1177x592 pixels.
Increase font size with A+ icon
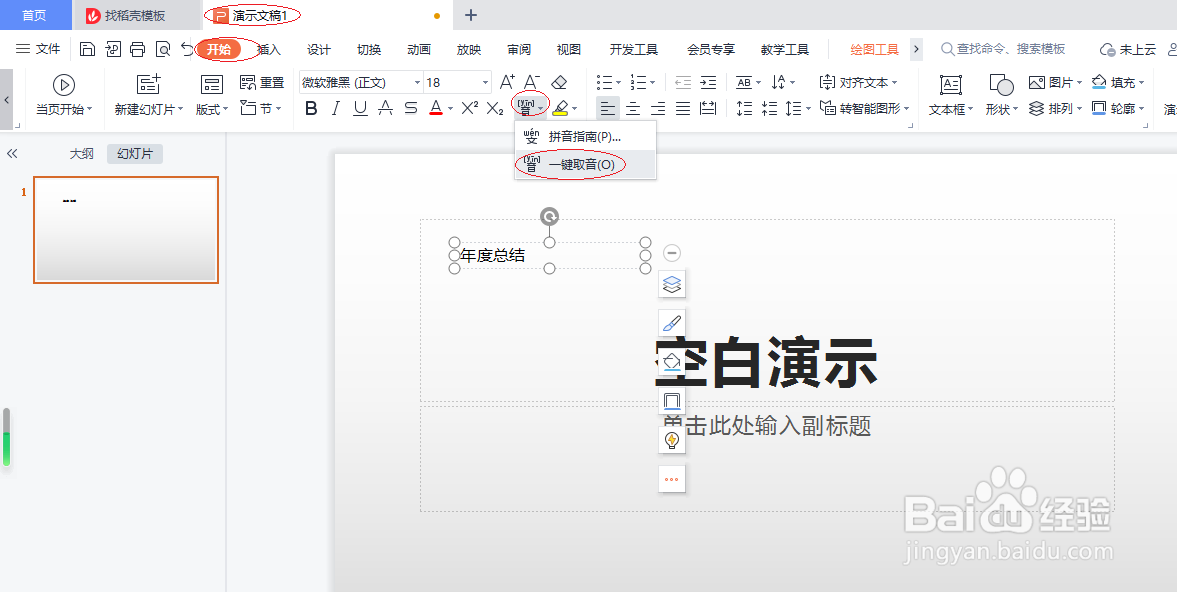pyautogui.click(x=507, y=82)
